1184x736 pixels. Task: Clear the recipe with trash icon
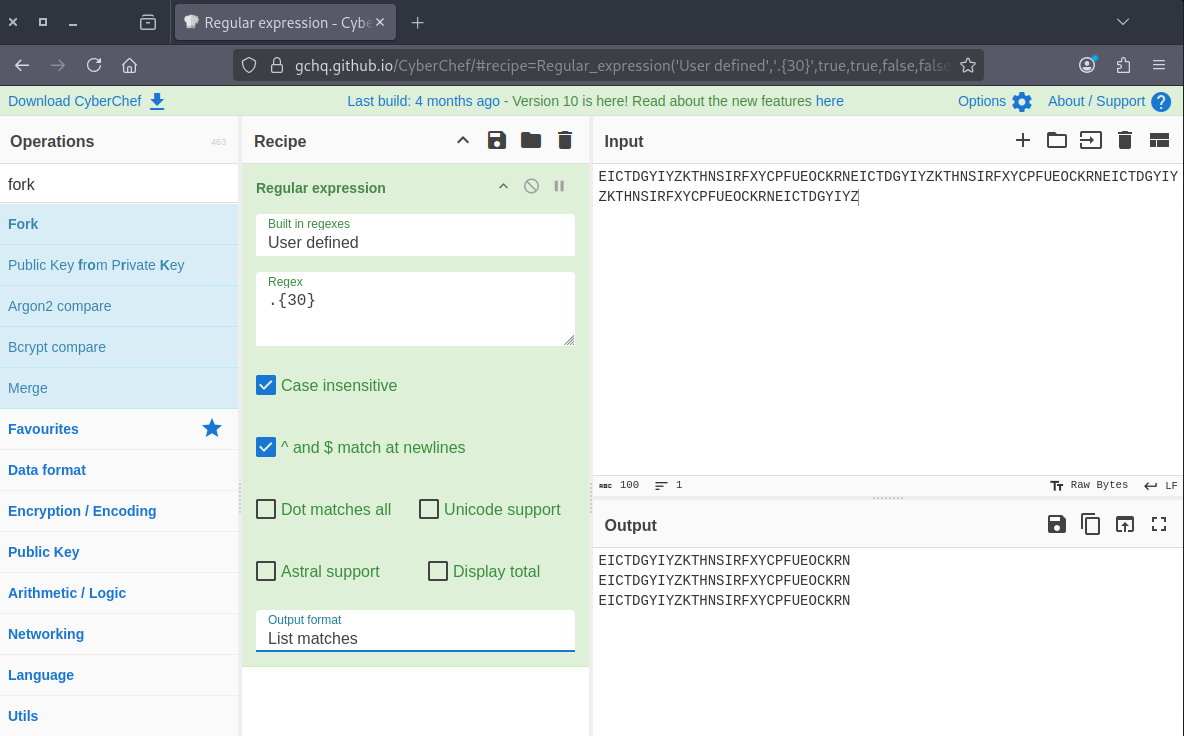pyautogui.click(x=565, y=141)
